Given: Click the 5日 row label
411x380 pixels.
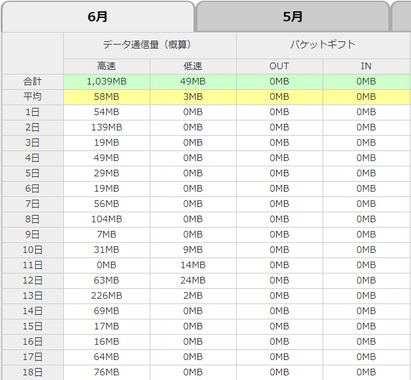Looking at the screenshot, I should coord(33,174).
